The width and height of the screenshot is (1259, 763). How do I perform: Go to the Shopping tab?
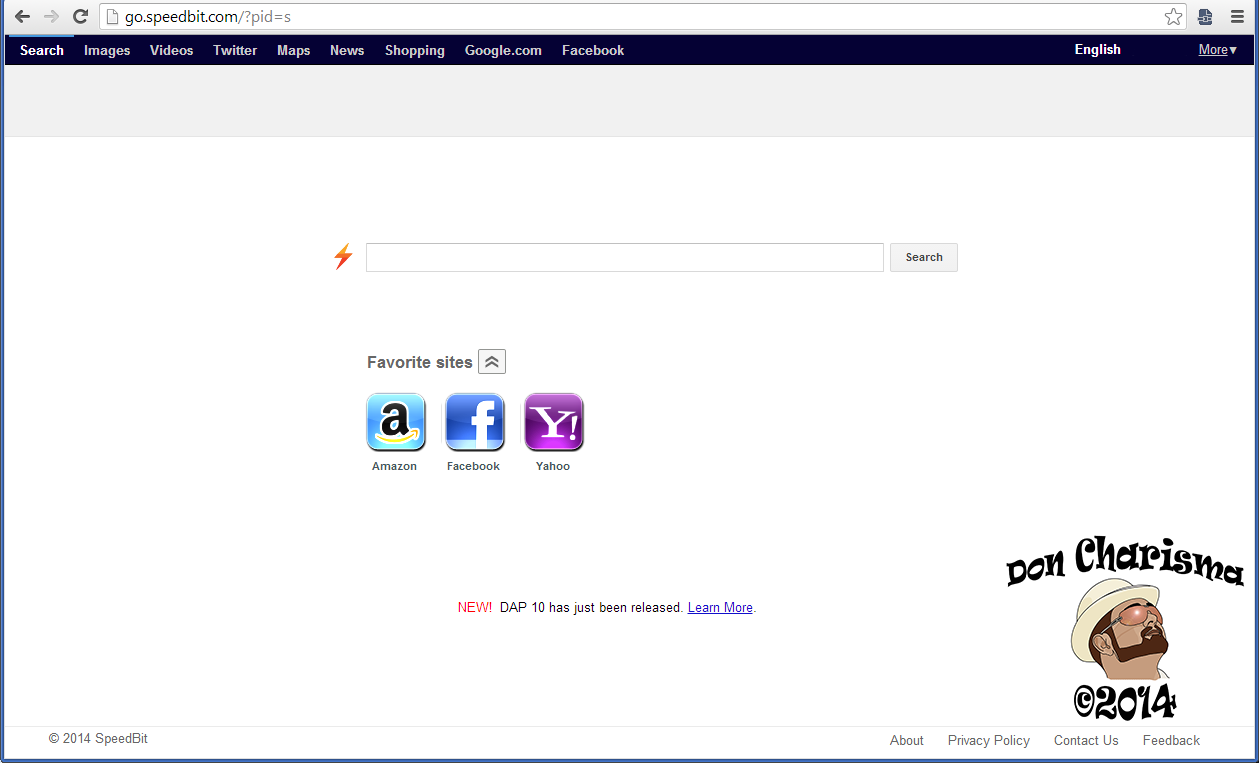click(x=414, y=50)
